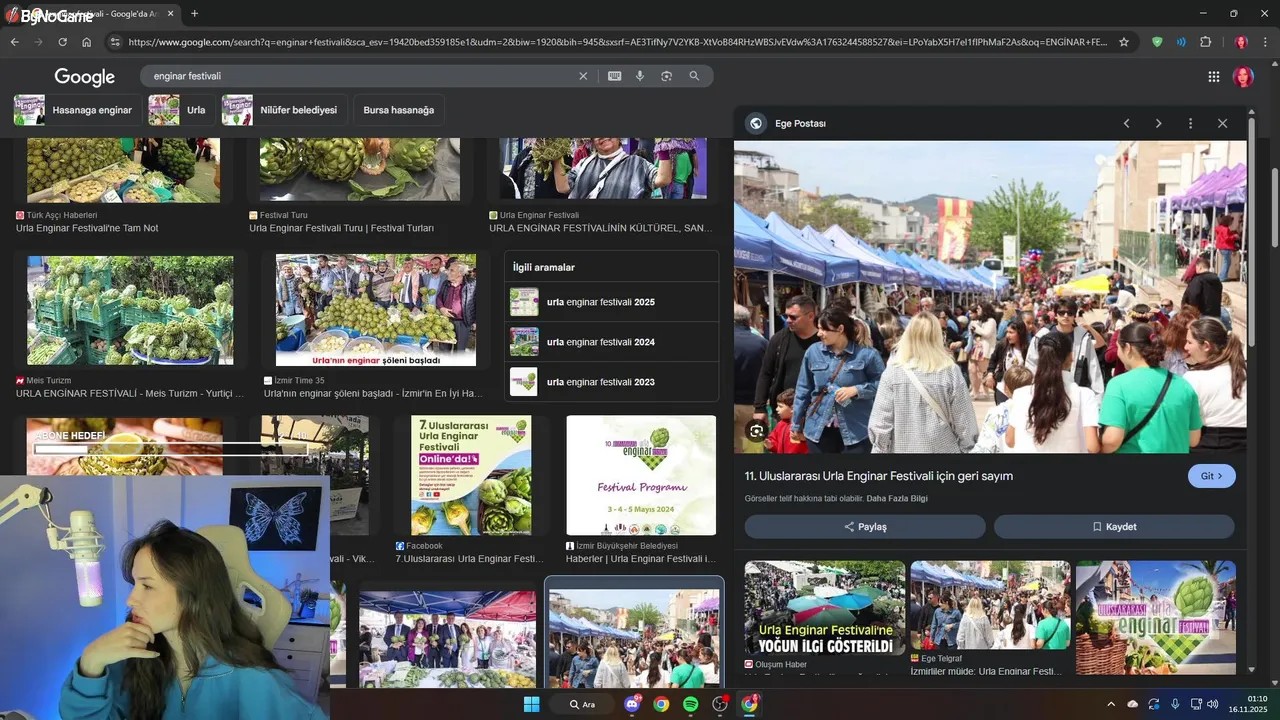The height and width of the screenshot is (720, 1280).
Task: Open site information icon in address bar
Action: click(x=115, y=42)
